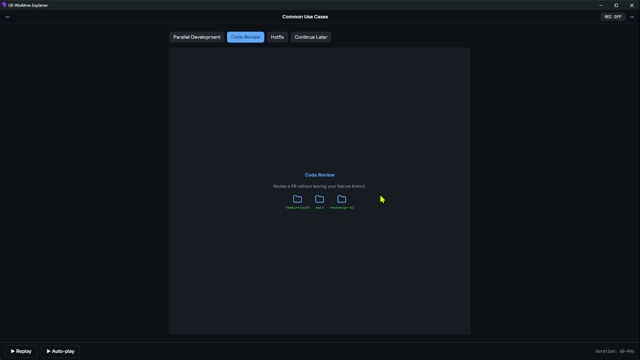
Task: Click the feature/auth folder icon
Action: (298, 199)
